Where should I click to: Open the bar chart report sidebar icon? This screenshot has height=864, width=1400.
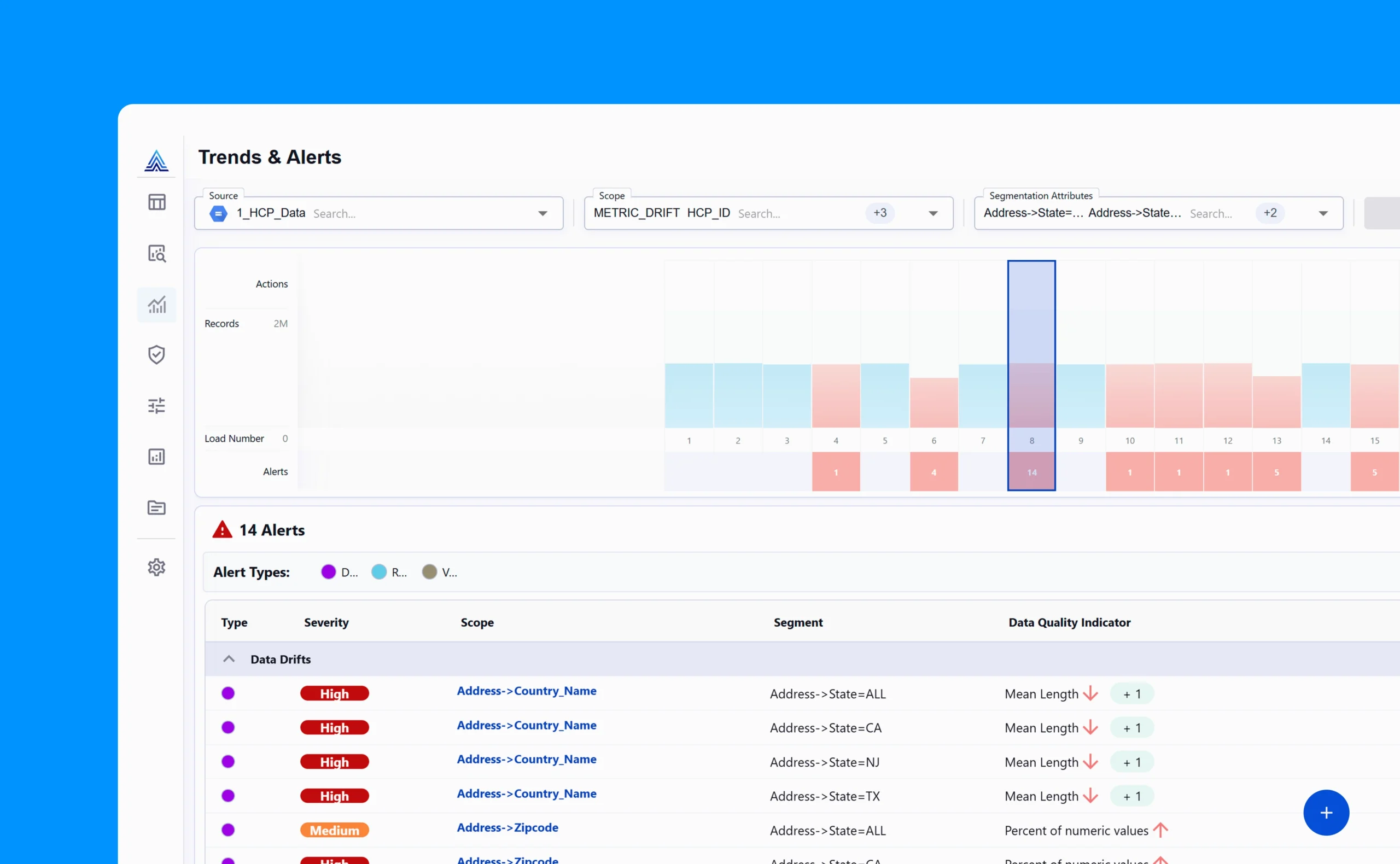click(156, 457)
